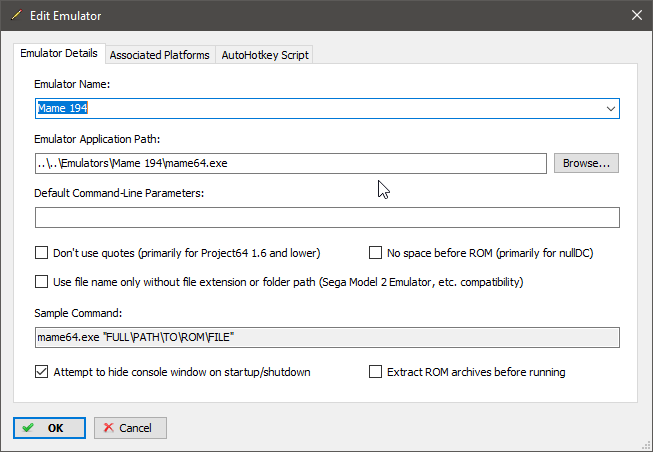Enable the Don't use quotes checkbox

[42, 253]
